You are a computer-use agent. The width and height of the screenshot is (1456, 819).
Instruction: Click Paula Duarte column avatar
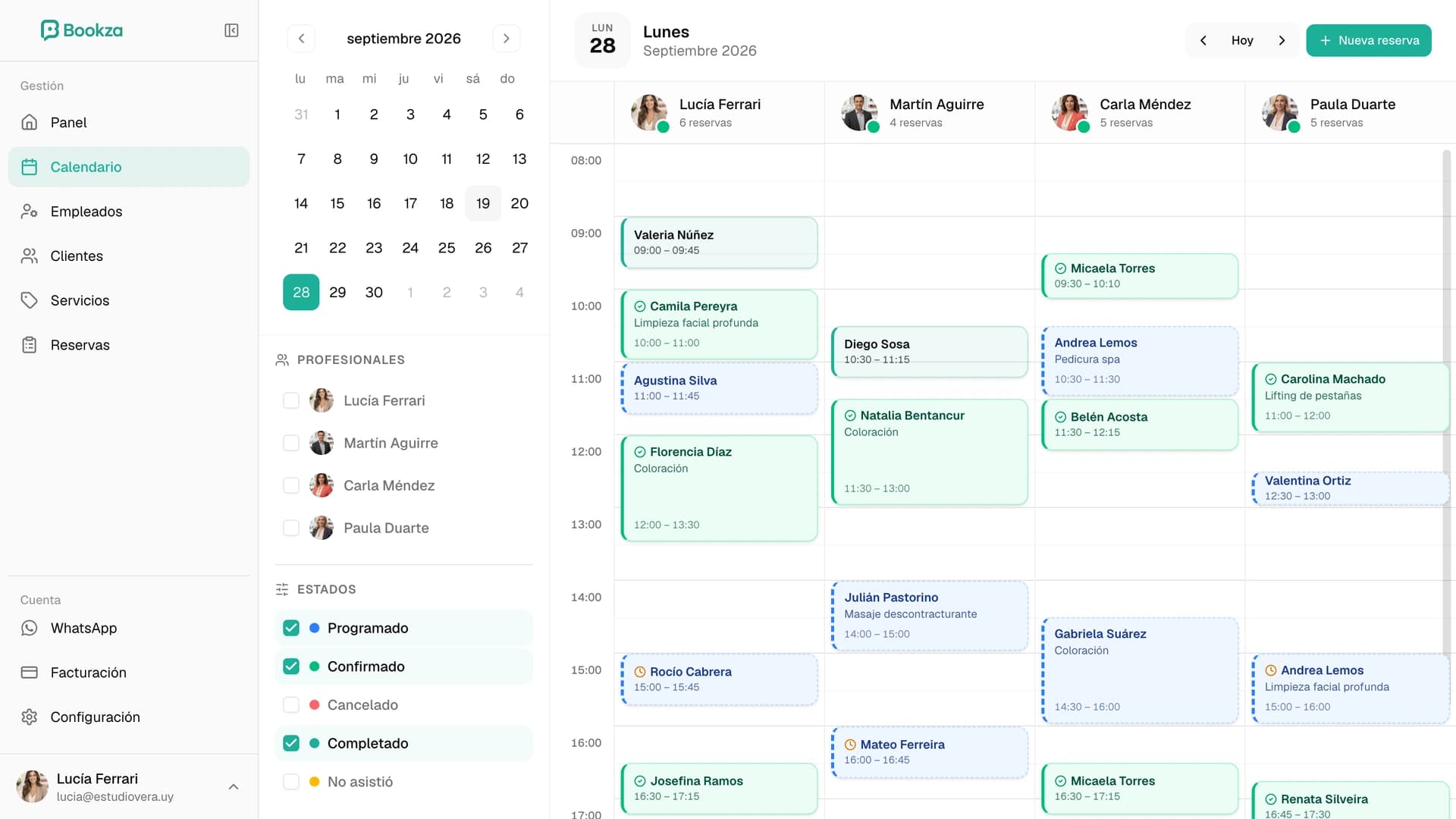(1280, 112)
